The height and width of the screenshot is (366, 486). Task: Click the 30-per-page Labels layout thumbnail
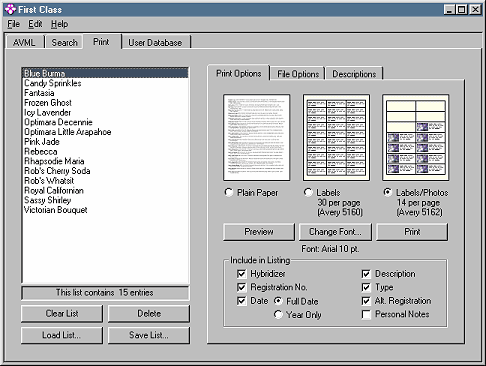pos(336,137)
